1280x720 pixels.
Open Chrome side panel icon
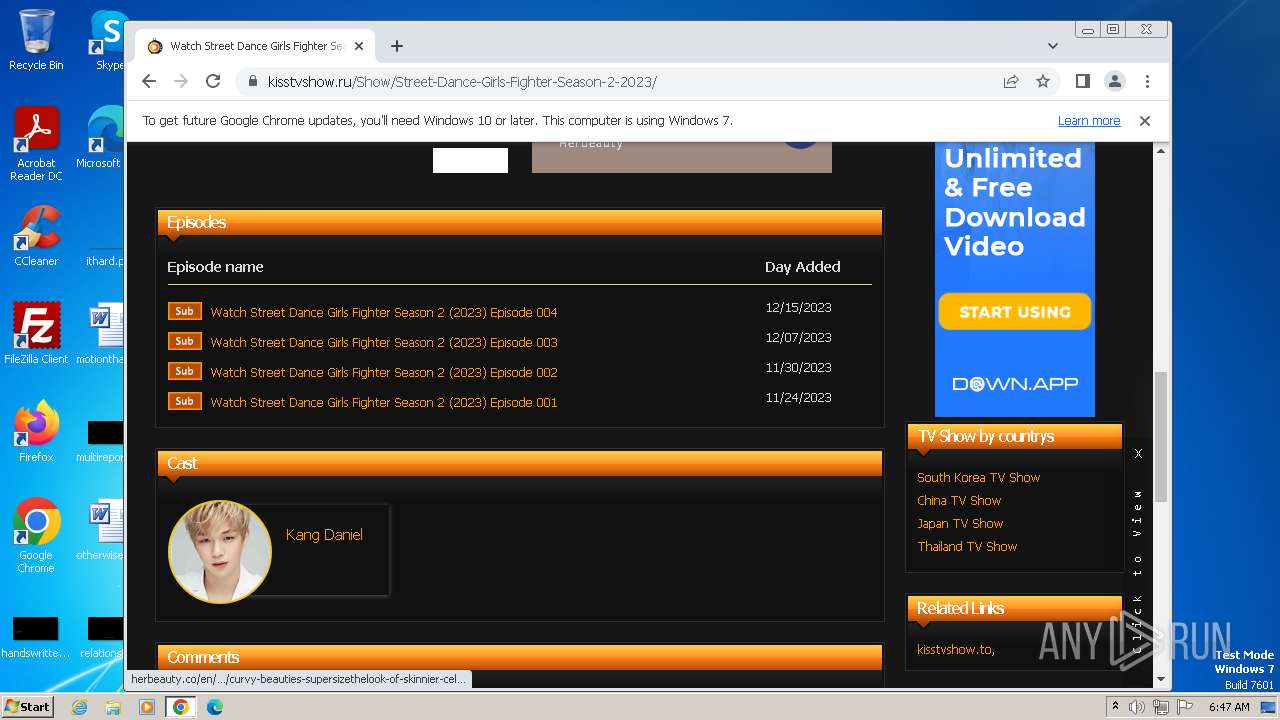coord(1082,81)
